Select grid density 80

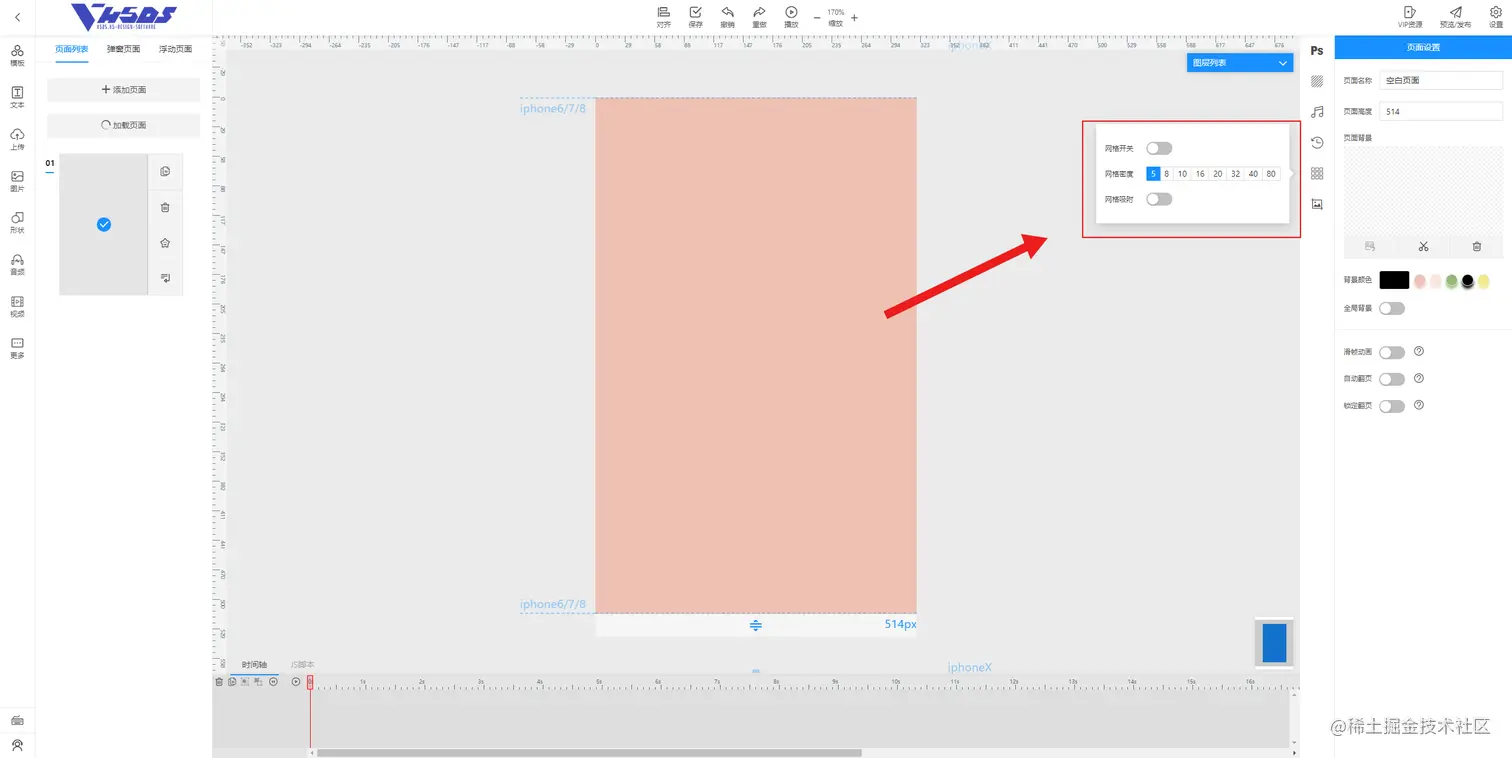(x=1271, y=174)
